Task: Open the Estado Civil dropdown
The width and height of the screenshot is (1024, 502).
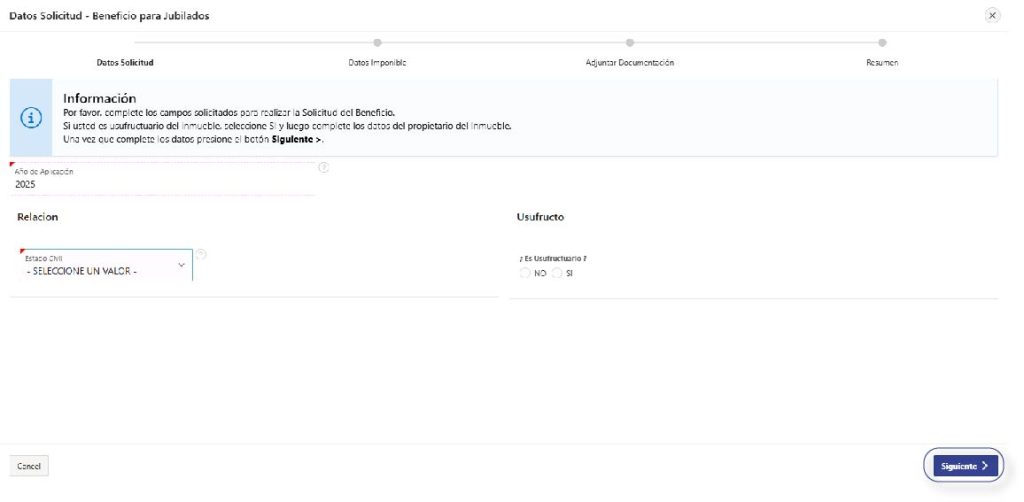Action: [100, 265]
